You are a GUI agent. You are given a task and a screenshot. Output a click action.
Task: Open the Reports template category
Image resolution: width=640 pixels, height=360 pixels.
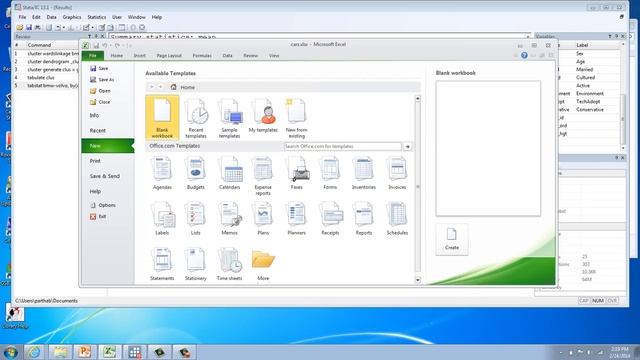pos(364,219)
